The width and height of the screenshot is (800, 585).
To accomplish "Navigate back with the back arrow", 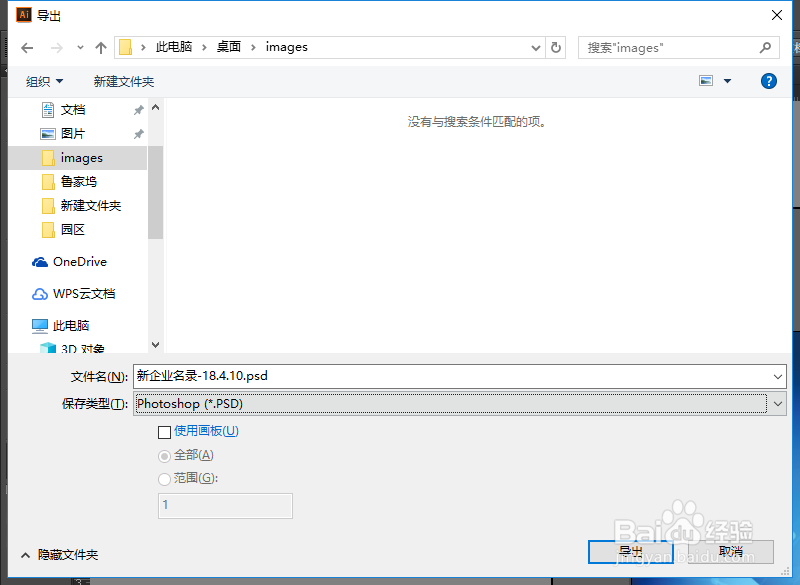I will 27,46.
